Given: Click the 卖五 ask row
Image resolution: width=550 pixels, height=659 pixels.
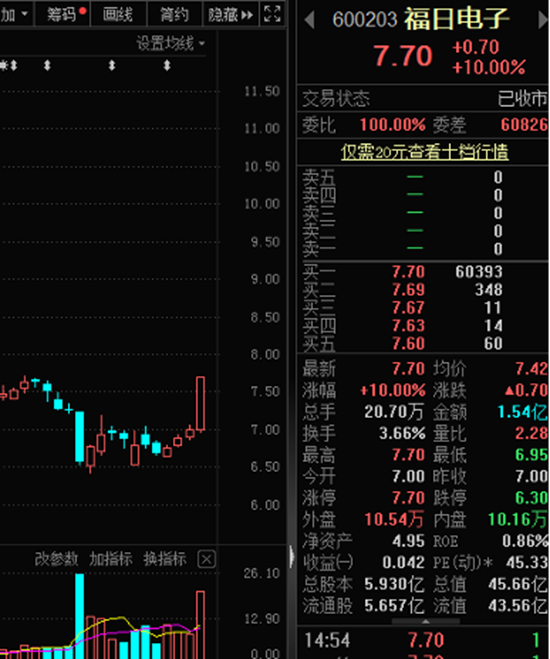Looking at the screenshot, I should click(423, 177).
